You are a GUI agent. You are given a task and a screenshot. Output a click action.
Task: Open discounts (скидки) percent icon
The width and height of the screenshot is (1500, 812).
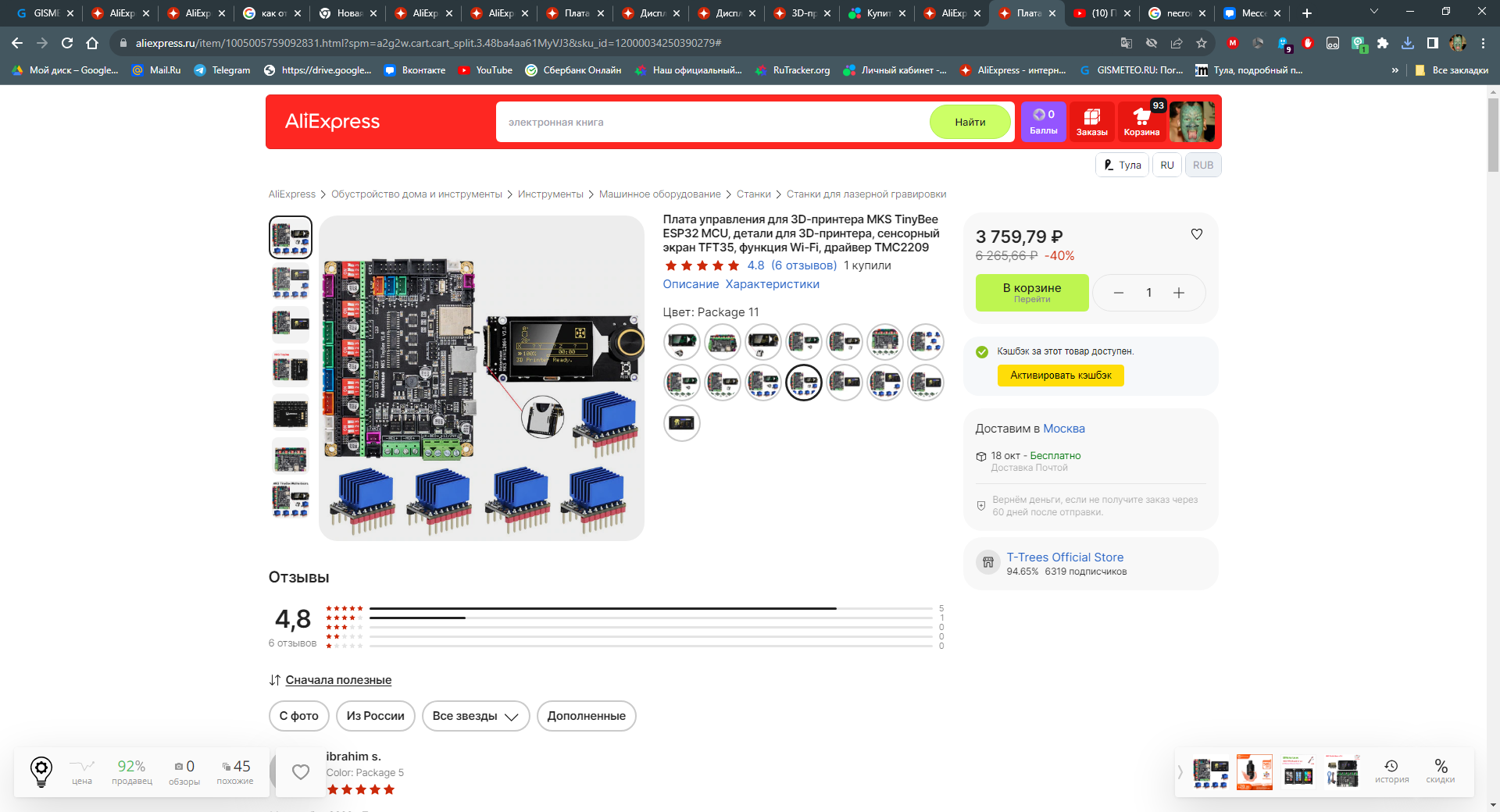pyautogui.click(x=1441, y=771)
